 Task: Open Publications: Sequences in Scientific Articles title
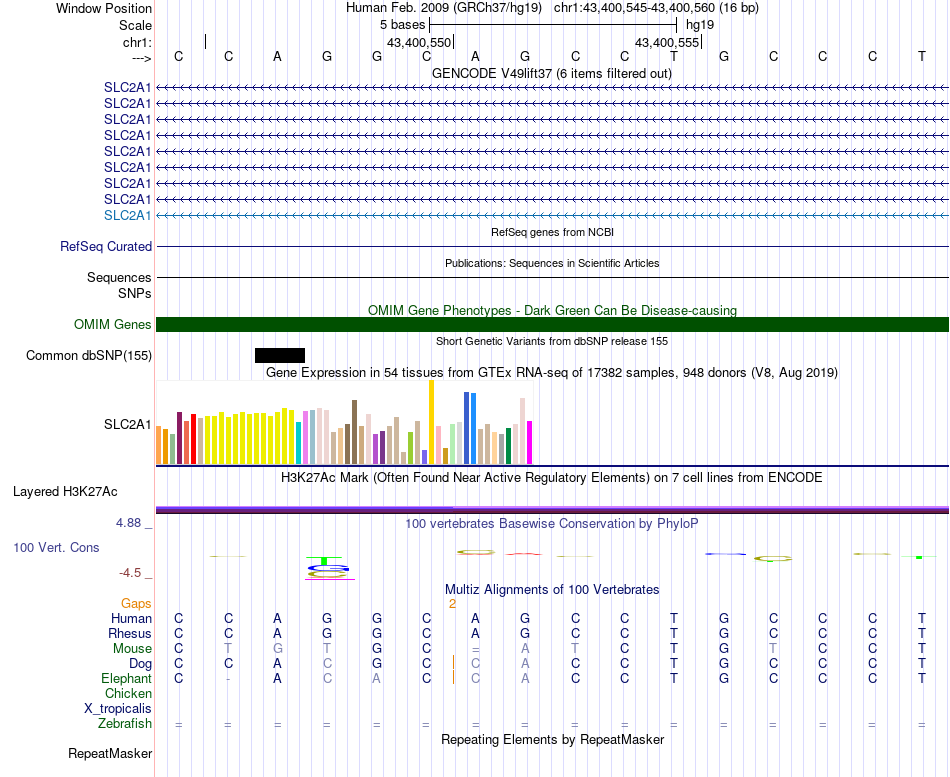552,263
